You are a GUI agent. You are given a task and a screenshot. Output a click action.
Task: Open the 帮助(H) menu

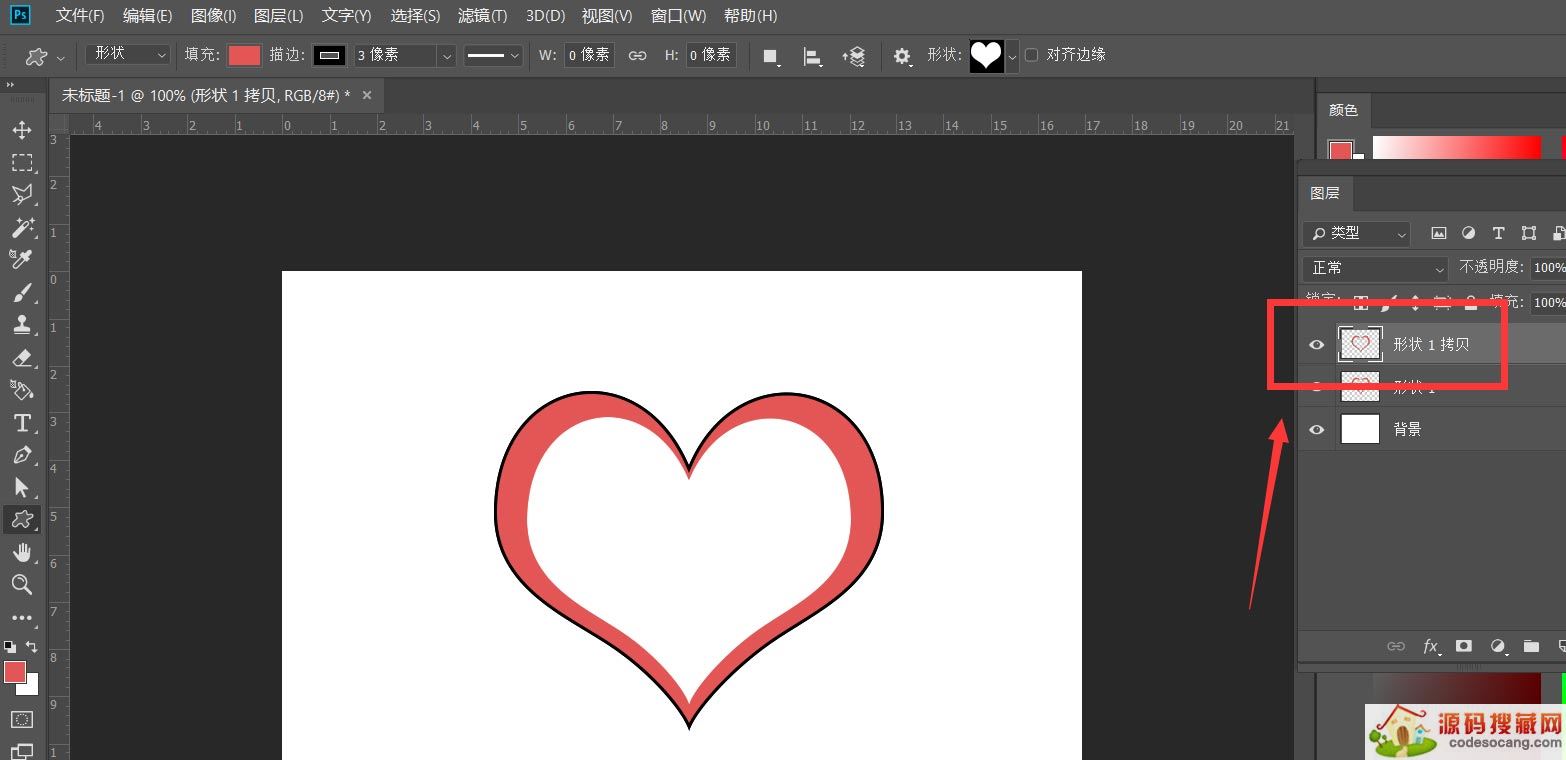pos(750,16)
